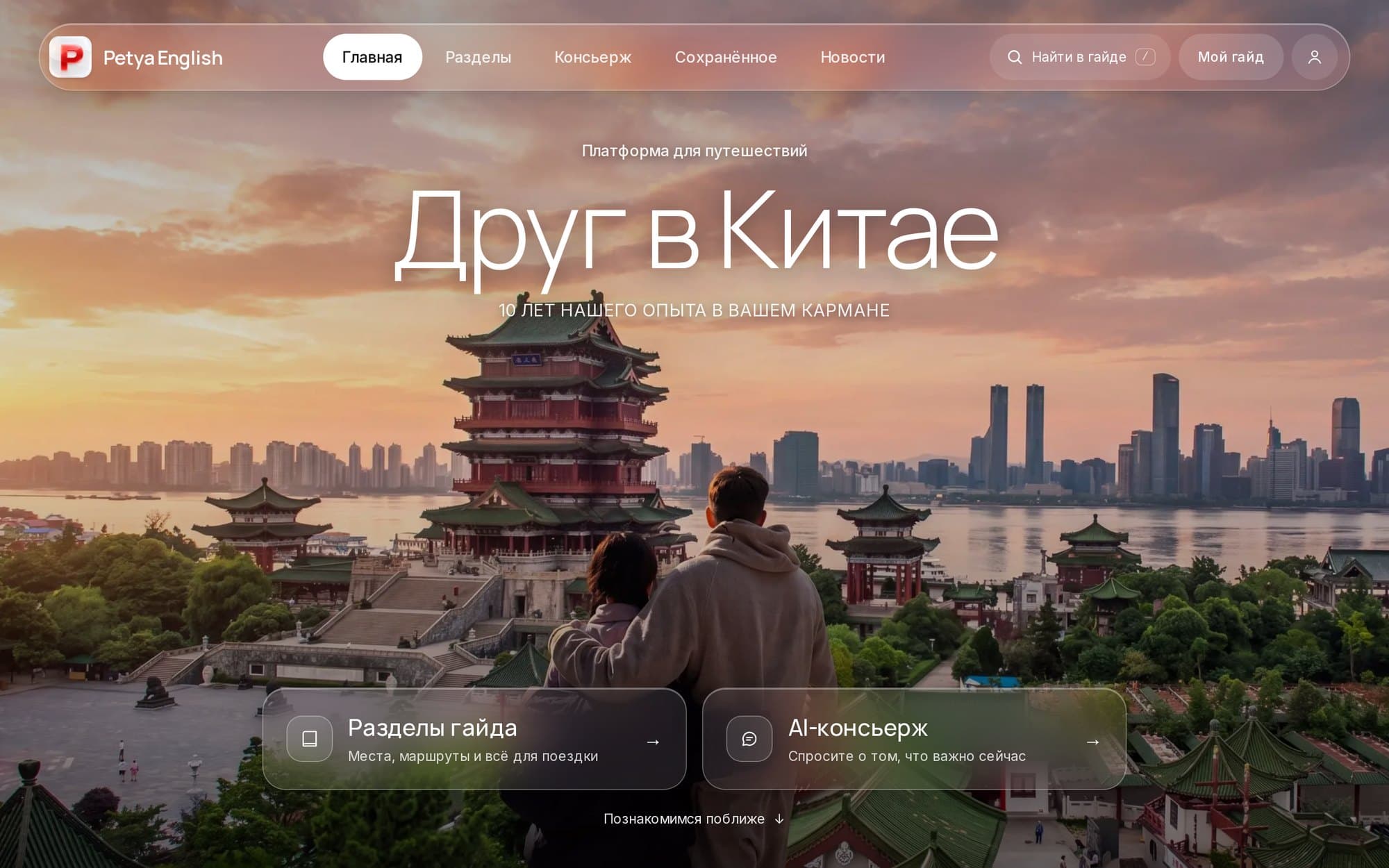This screenshot has height=868, width=1389.
Task: Click the arrow on AI-консьерж card
Action: point(1092,742)
